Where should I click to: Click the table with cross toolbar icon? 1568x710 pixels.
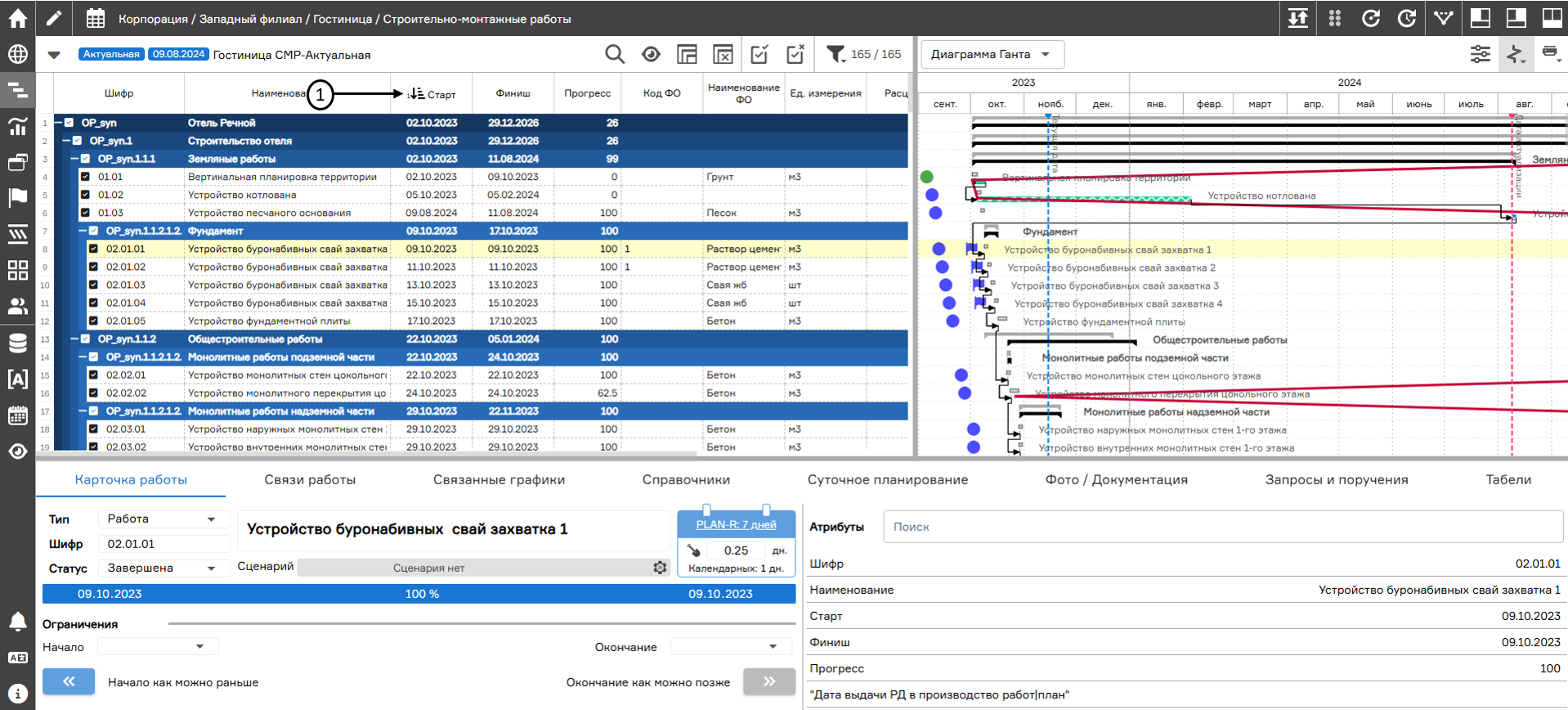(x=723, y=55)
